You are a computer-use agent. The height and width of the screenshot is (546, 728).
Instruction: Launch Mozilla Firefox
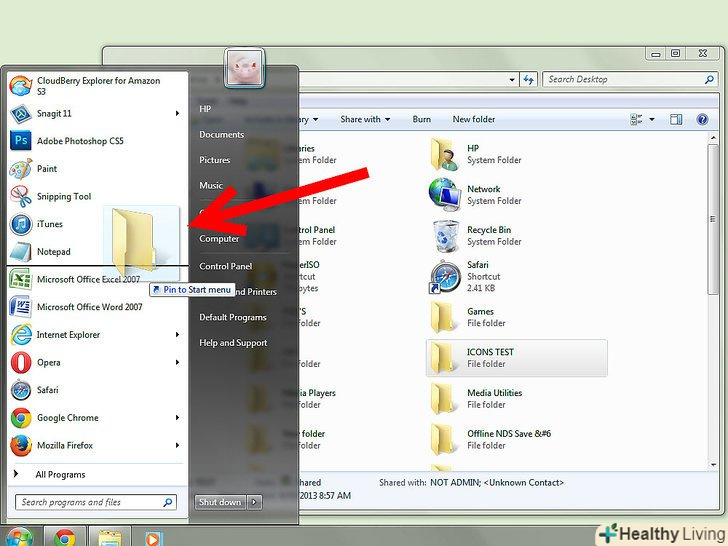click(x=98, y=445)
